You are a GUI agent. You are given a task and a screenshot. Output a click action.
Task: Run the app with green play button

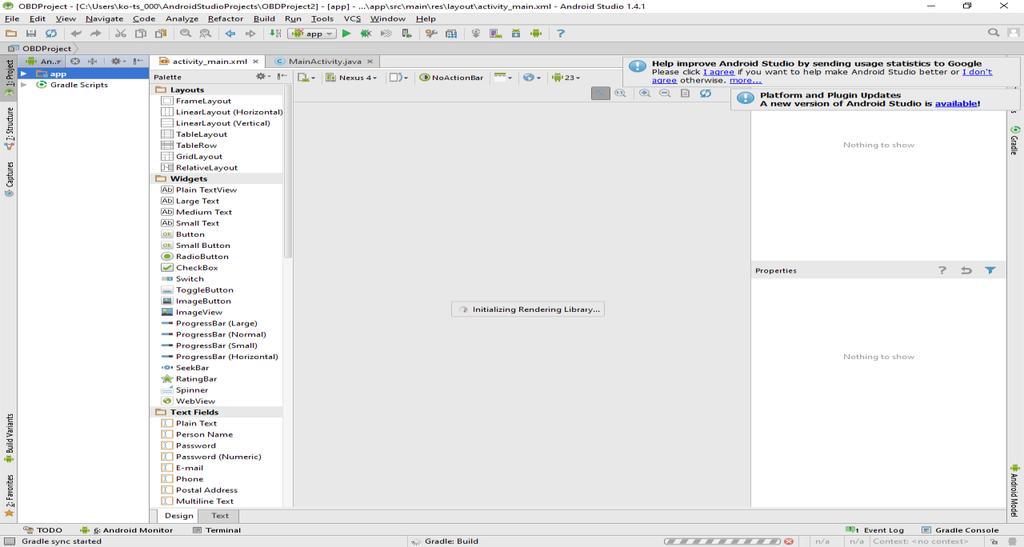[346, 33]
